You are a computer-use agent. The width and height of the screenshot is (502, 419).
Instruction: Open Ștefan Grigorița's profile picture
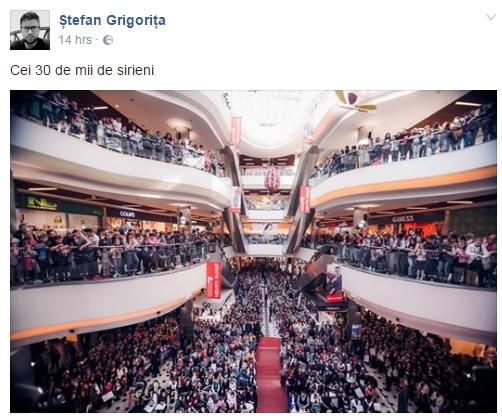tap(30, 30)
